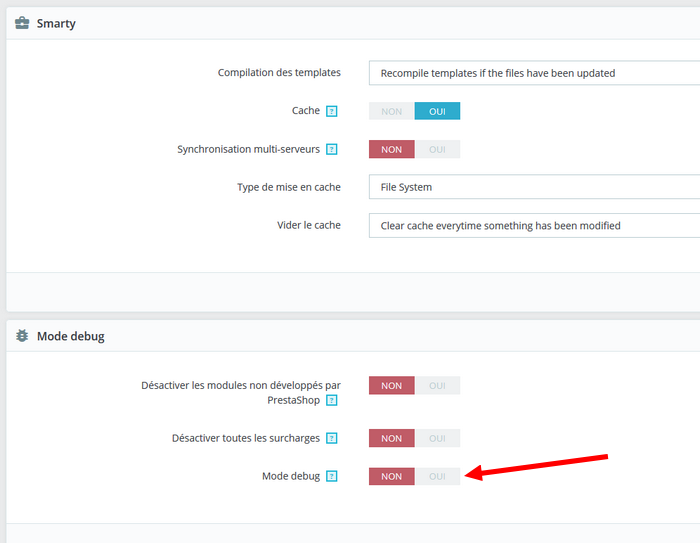
Task: Click help icon beside Désactiver toutes les surcharges
Action: tap(332, 438)
